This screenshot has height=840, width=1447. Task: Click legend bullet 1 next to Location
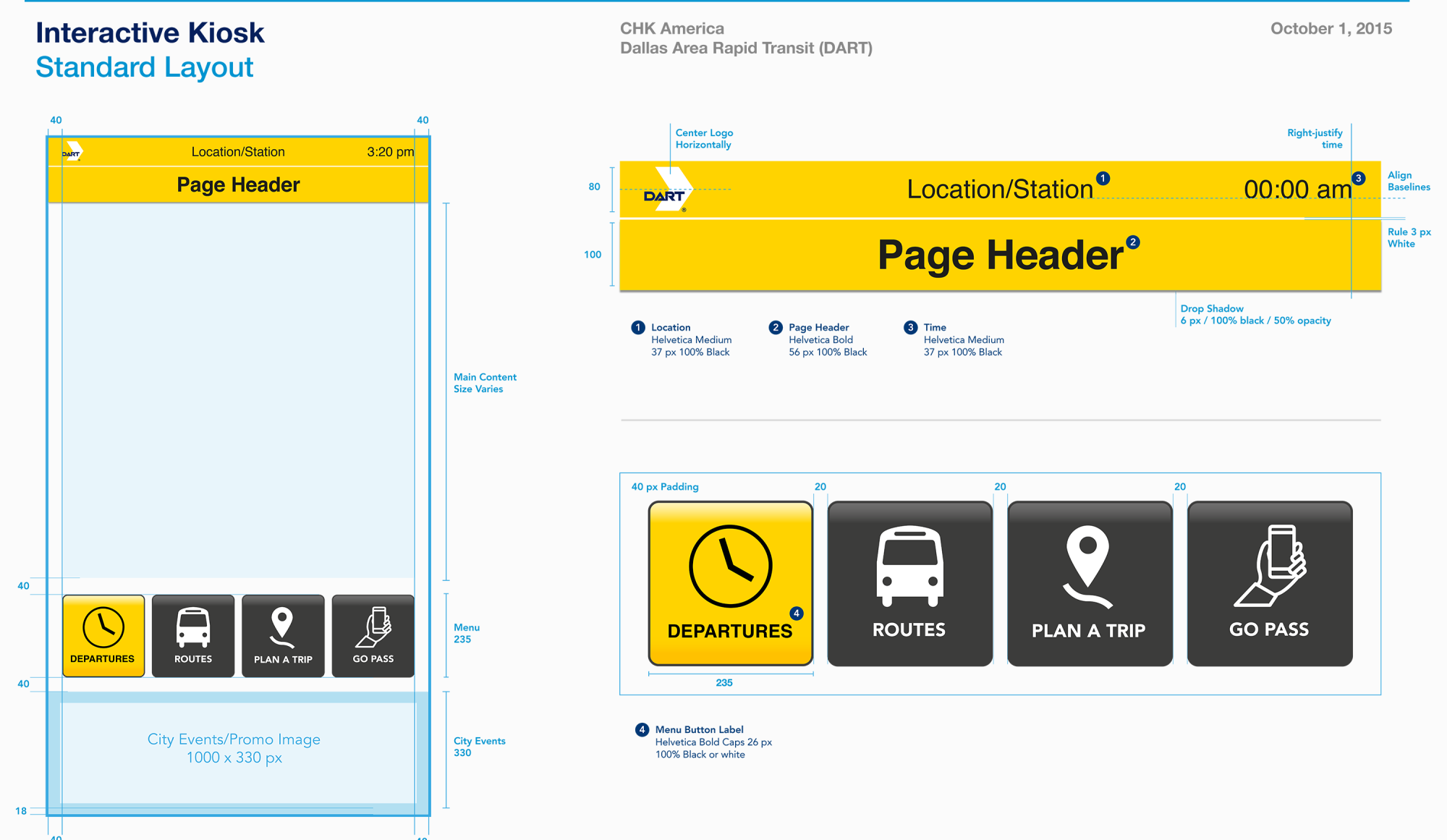point(638,328)
